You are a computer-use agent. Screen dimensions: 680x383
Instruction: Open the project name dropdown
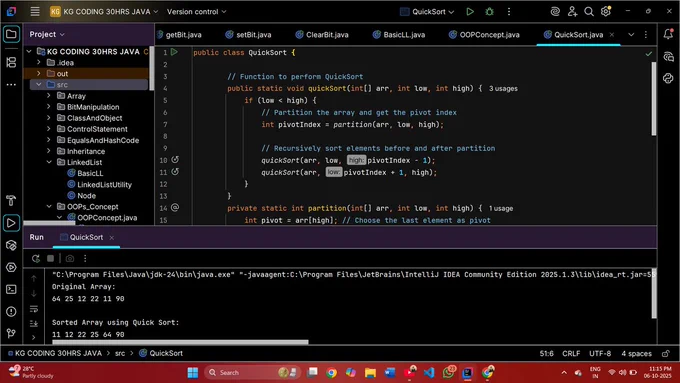(x=104, y=12)
